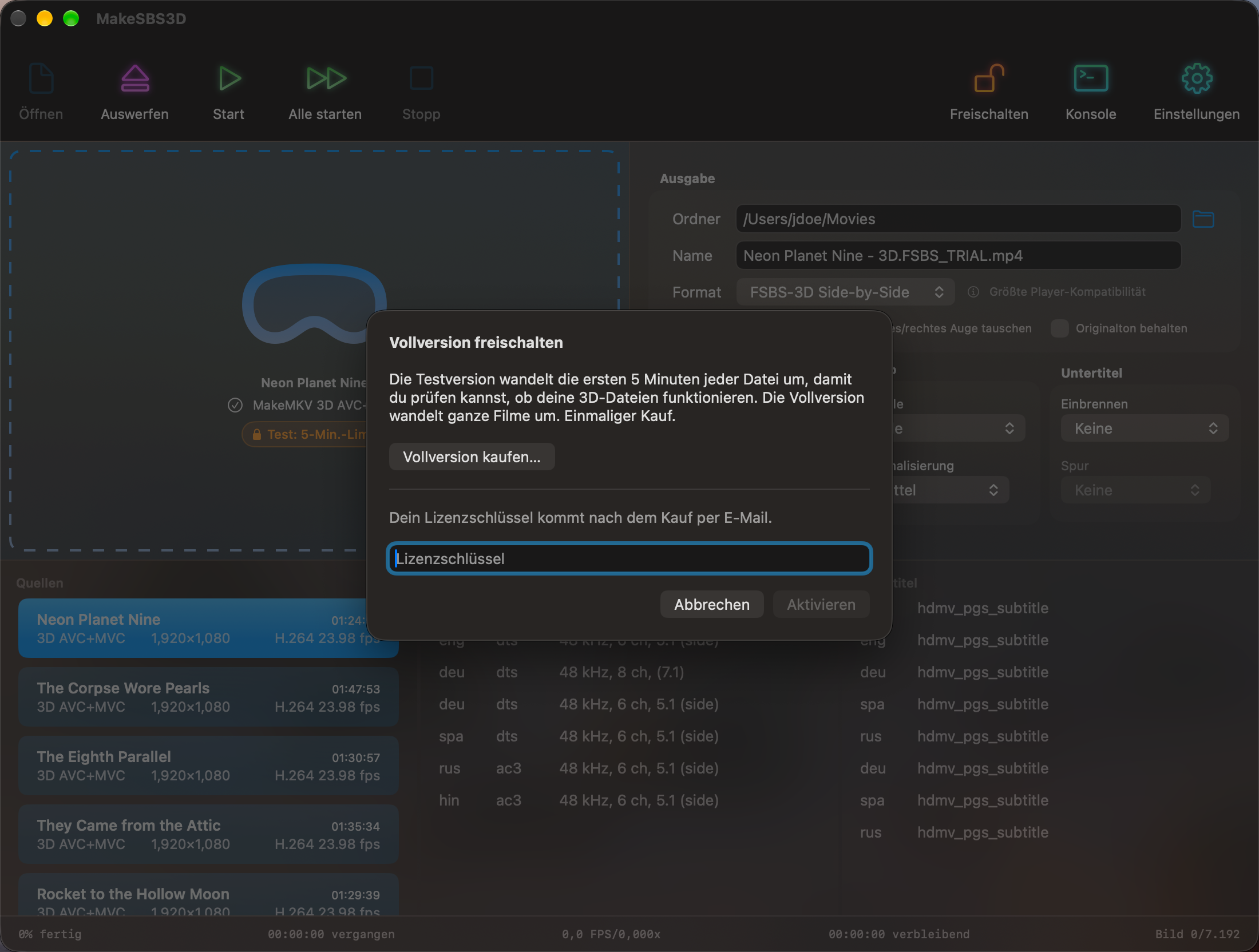The height and width of the screenshot is (952, 1259).
Task: Click the info icon beside Größte Player-Kompatibilität
Action: [x=973, y=292]
